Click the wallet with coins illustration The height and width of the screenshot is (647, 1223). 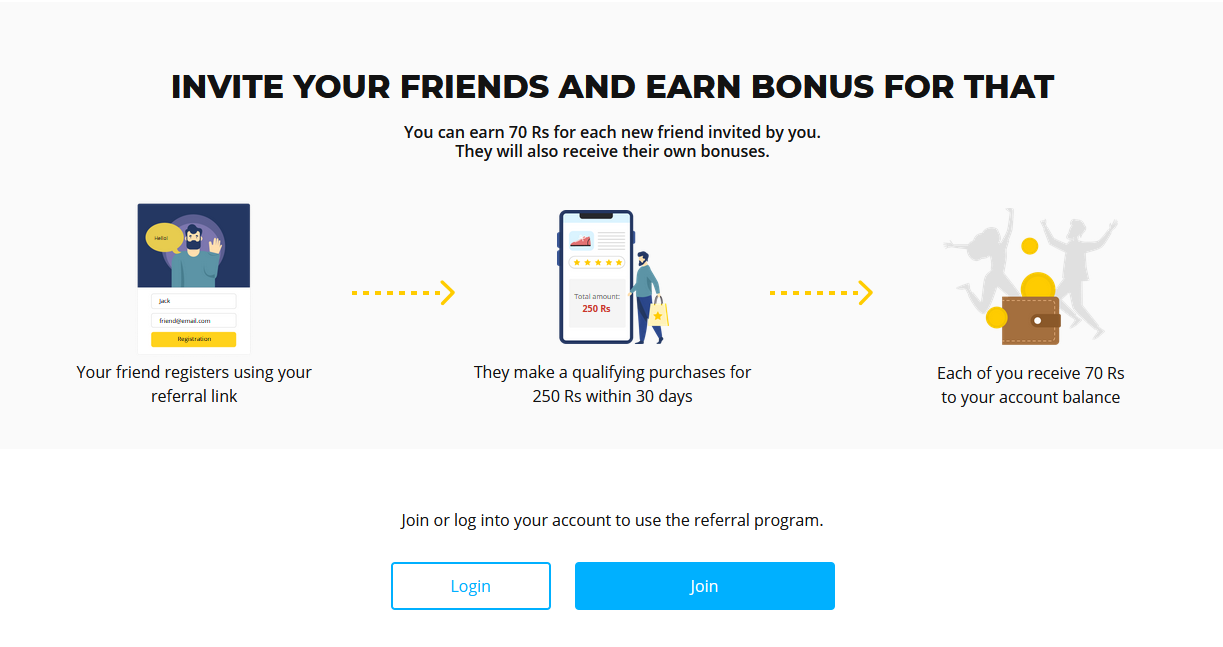pyautogui.click(x=1030, y=277)
